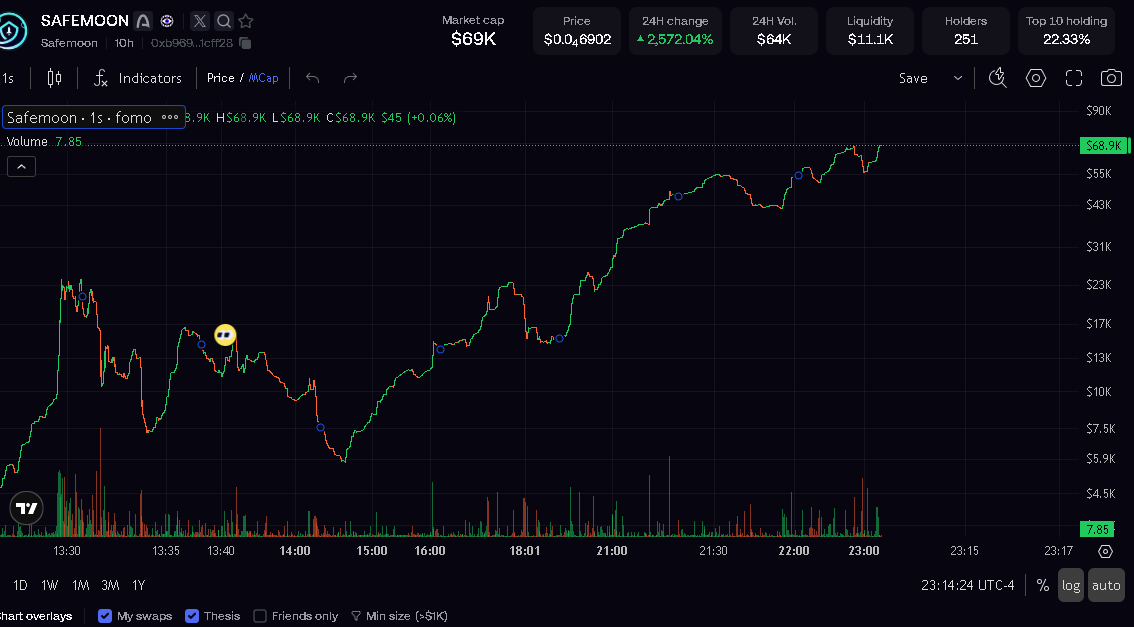1134x627 pixels.
Task: Open the three-dot menu on Safemoon legend
Action: [170, 117]
